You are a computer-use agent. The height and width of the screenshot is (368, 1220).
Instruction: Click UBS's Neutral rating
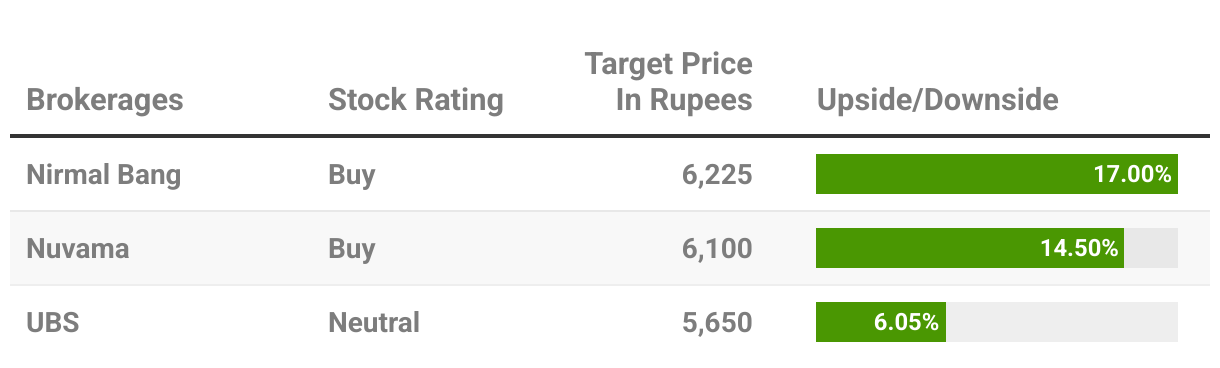point(374,322)
